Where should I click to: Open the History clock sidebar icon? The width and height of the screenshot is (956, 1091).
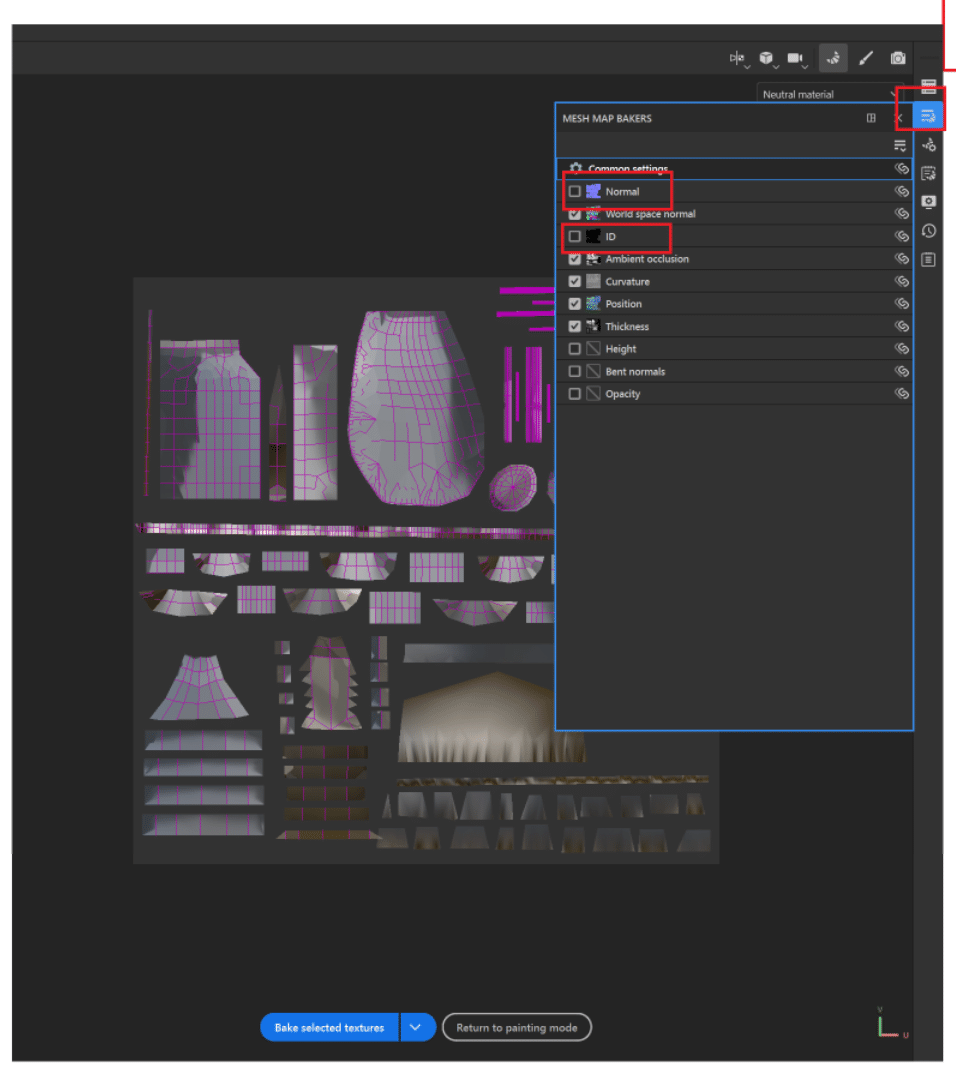click(929, 231)
